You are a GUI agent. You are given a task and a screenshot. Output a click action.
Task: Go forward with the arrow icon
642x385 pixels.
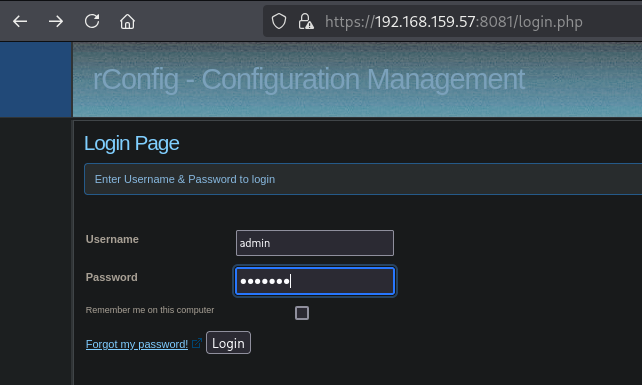(56, 21)
